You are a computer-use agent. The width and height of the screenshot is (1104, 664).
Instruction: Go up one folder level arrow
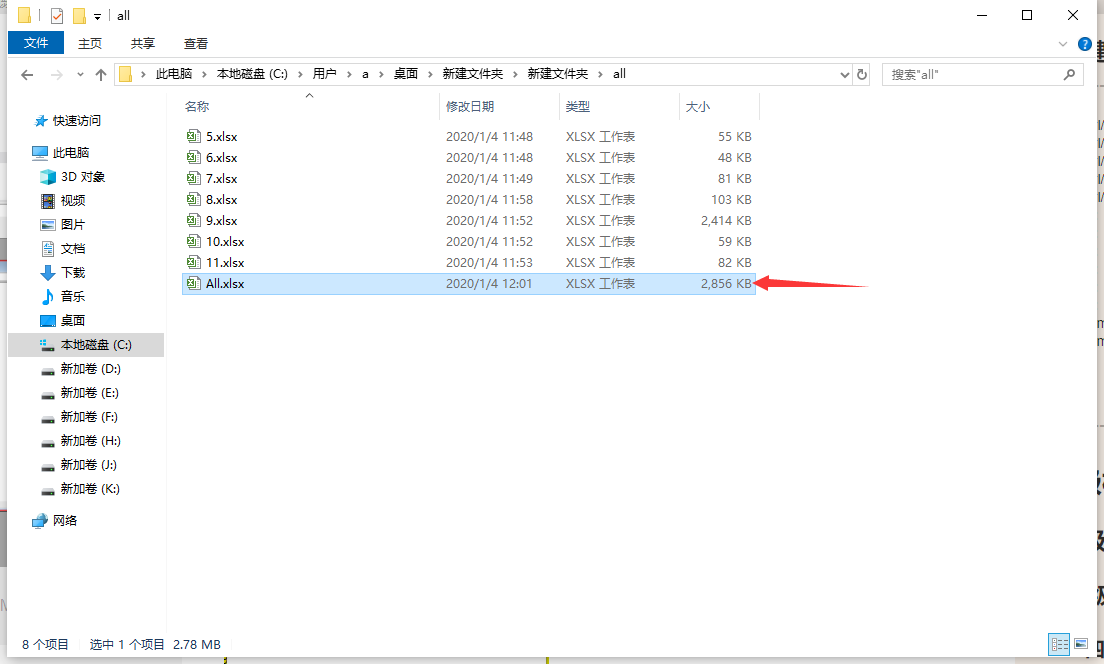tap(101, 75)
